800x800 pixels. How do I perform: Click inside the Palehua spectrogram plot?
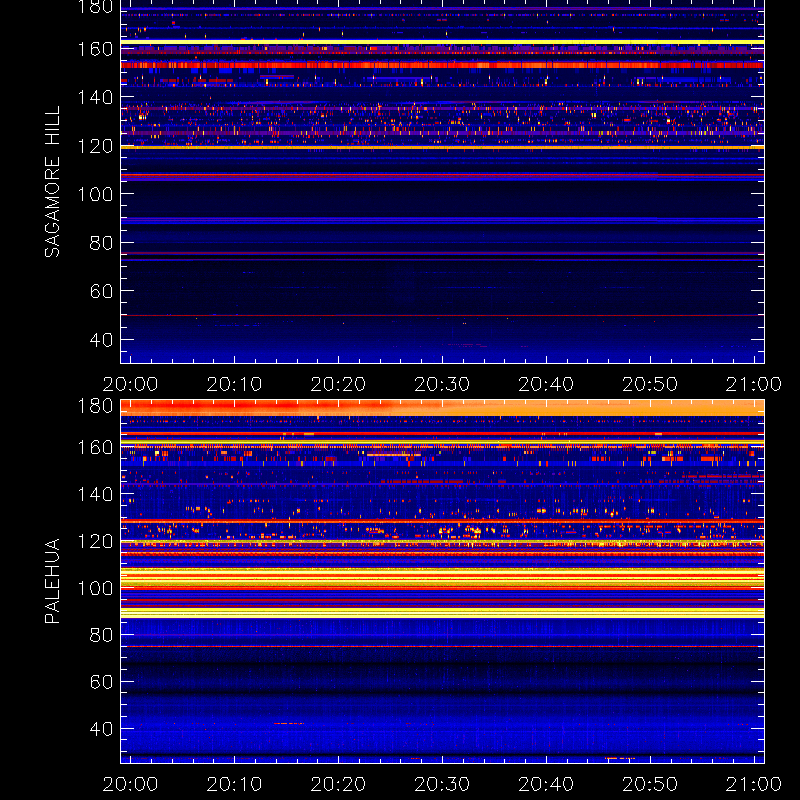tap(442, 581)
